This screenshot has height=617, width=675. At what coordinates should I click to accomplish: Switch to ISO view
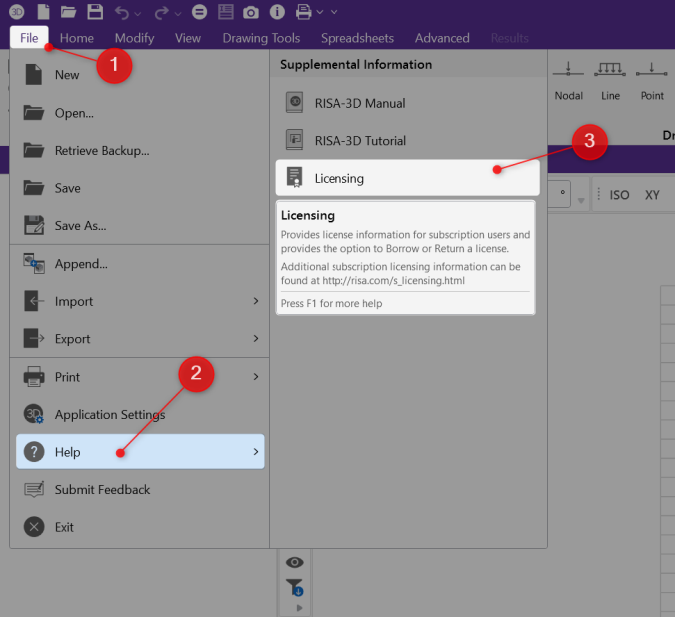point(619,195)
